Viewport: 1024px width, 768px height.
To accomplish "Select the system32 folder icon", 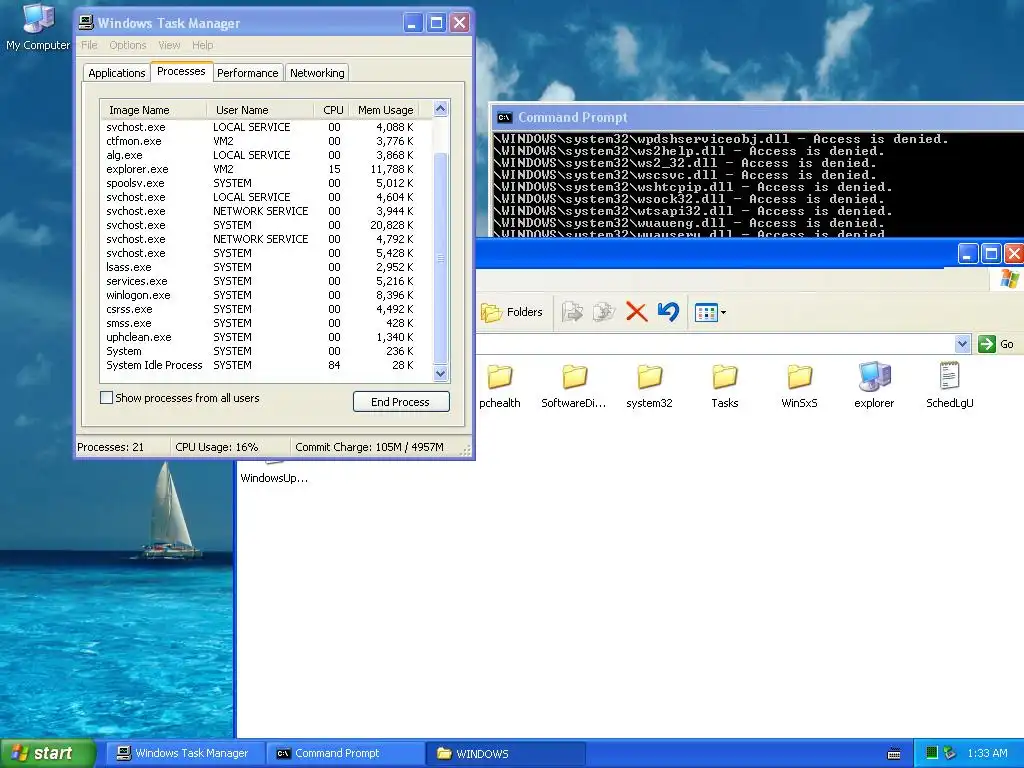I will pos(649,387).
